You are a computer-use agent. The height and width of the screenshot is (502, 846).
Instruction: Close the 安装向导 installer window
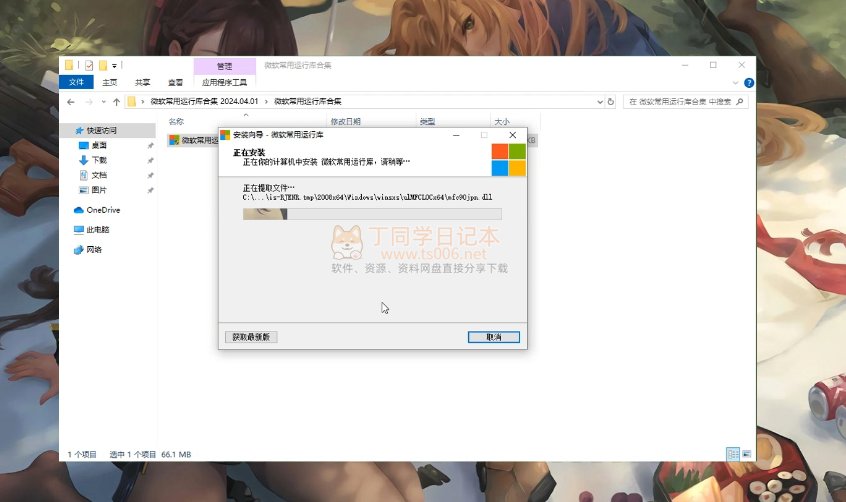tap(513, 135)
